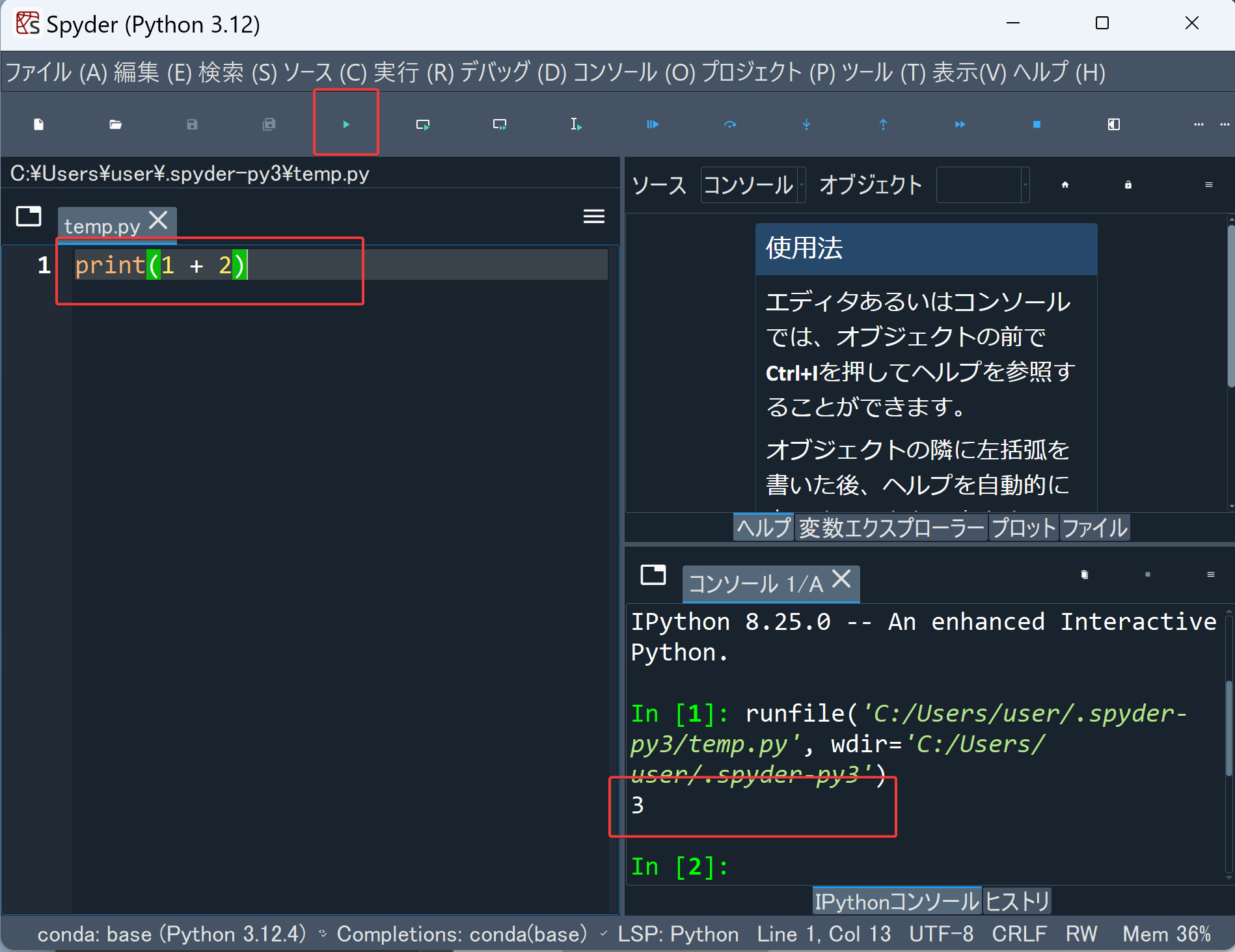The width and height of the screenshot is (1235, 952).
Task: Open the コンソール (O) menu
Action: point(634,72)
